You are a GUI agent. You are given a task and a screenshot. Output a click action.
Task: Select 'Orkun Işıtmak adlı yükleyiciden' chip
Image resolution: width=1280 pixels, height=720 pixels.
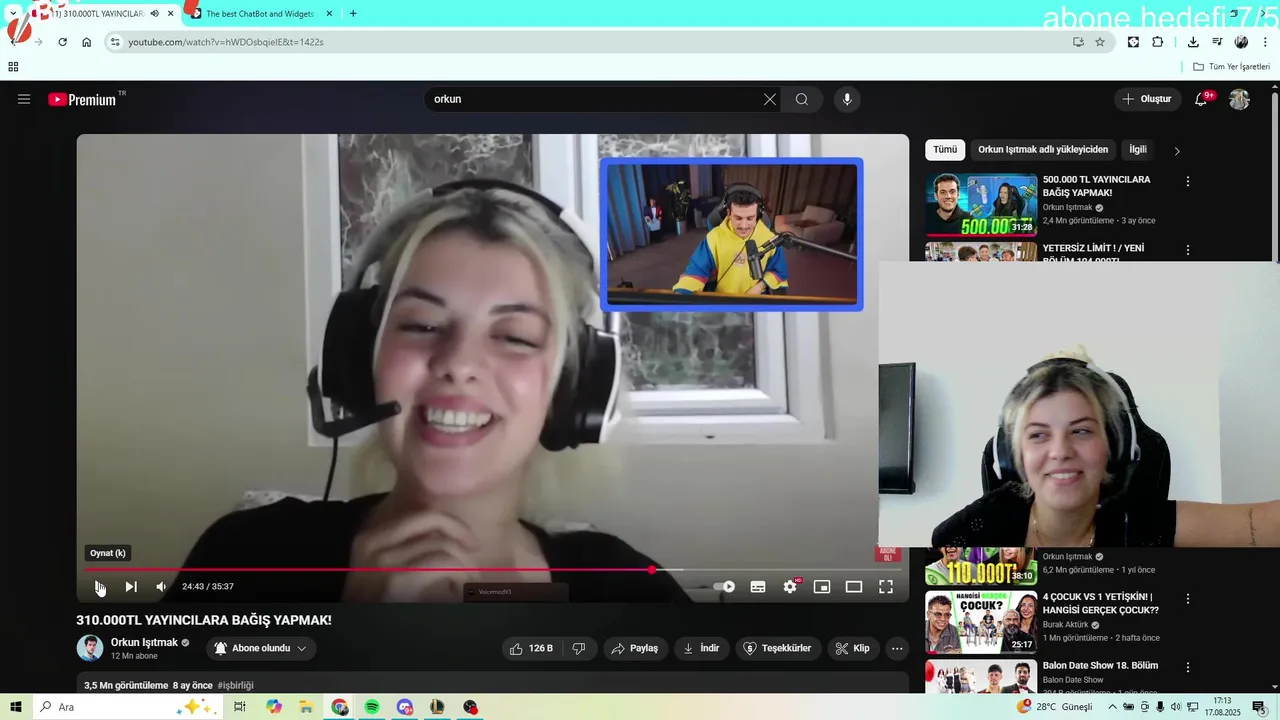pyautogui.click(x=1043, y=149)
